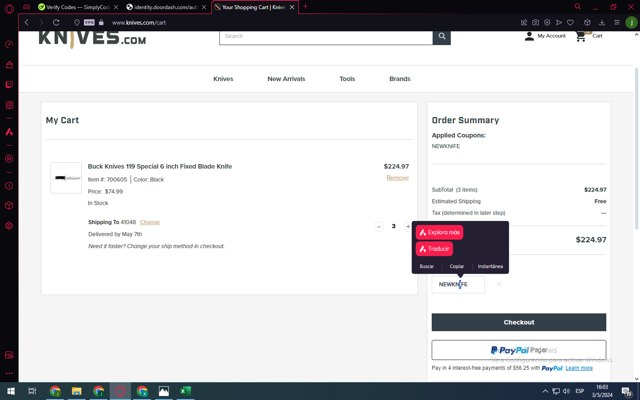Open Tools navigation menu
The width and height of the screenshot is (640, 400).
[347, 79]
